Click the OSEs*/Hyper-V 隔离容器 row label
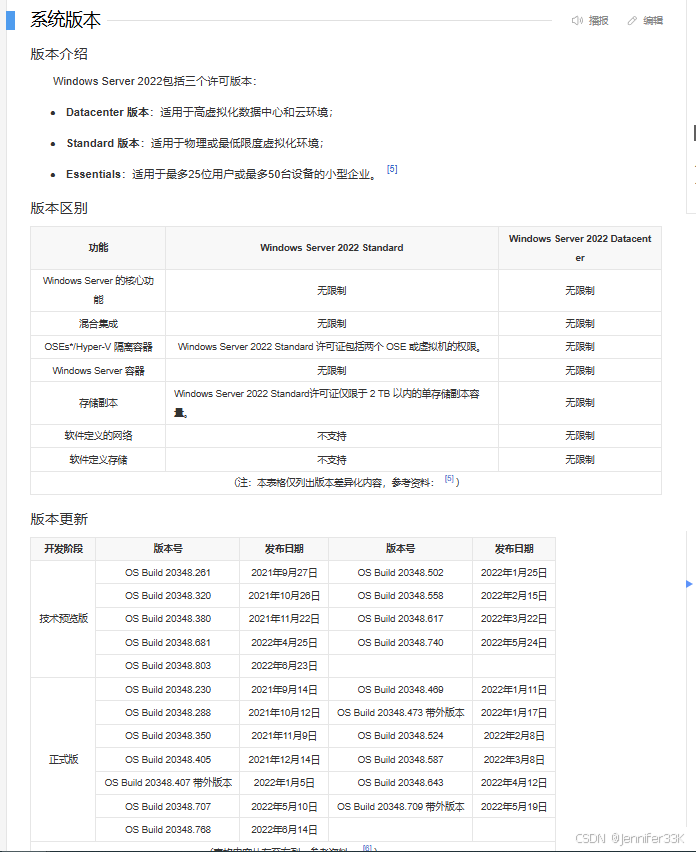The image size is (696, 852). pos(98,347)
